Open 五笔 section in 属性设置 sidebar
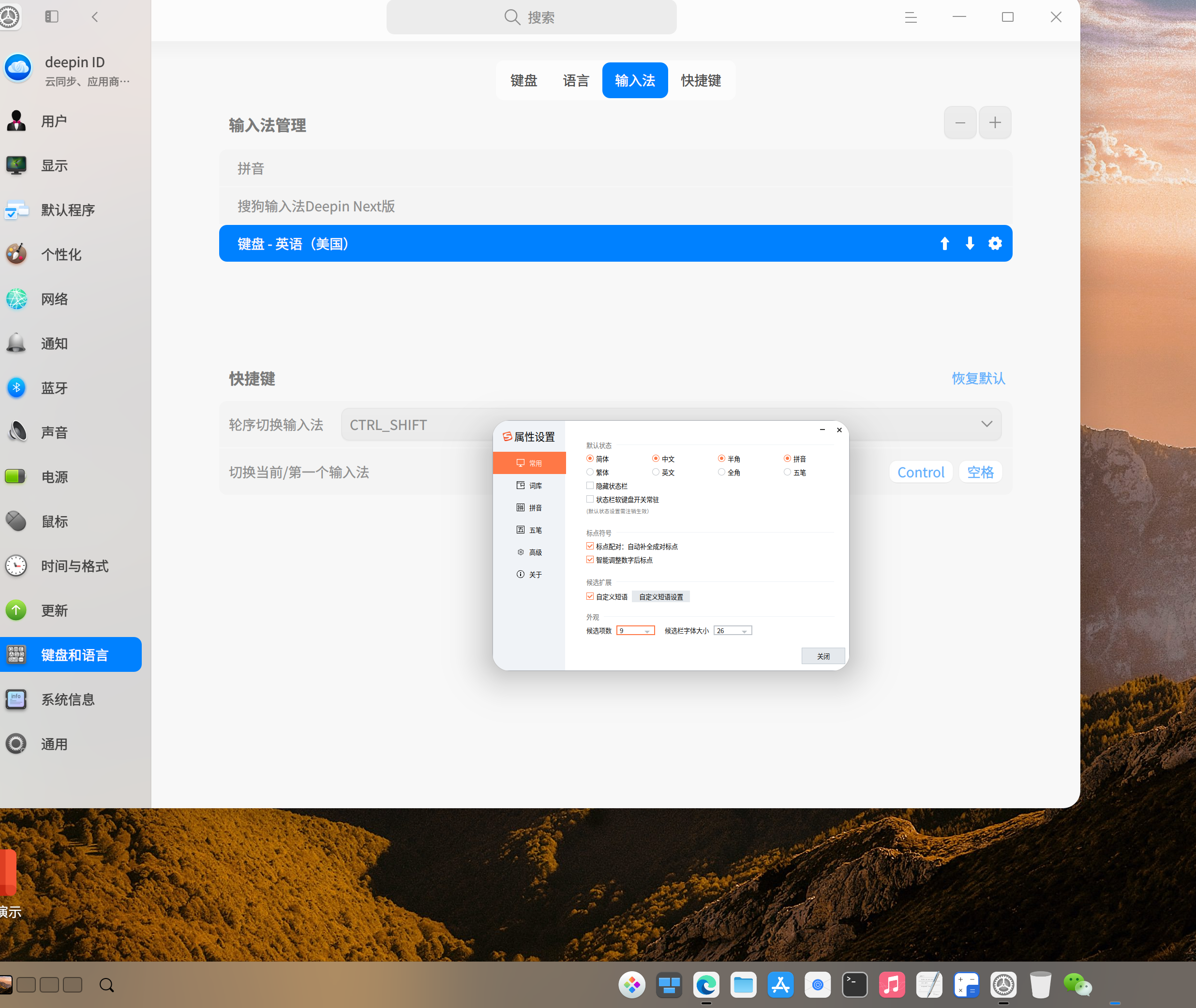Image resolution: width=1196 pixels, height=1008 pixels. pyautogui.click(x=529, y=530)
